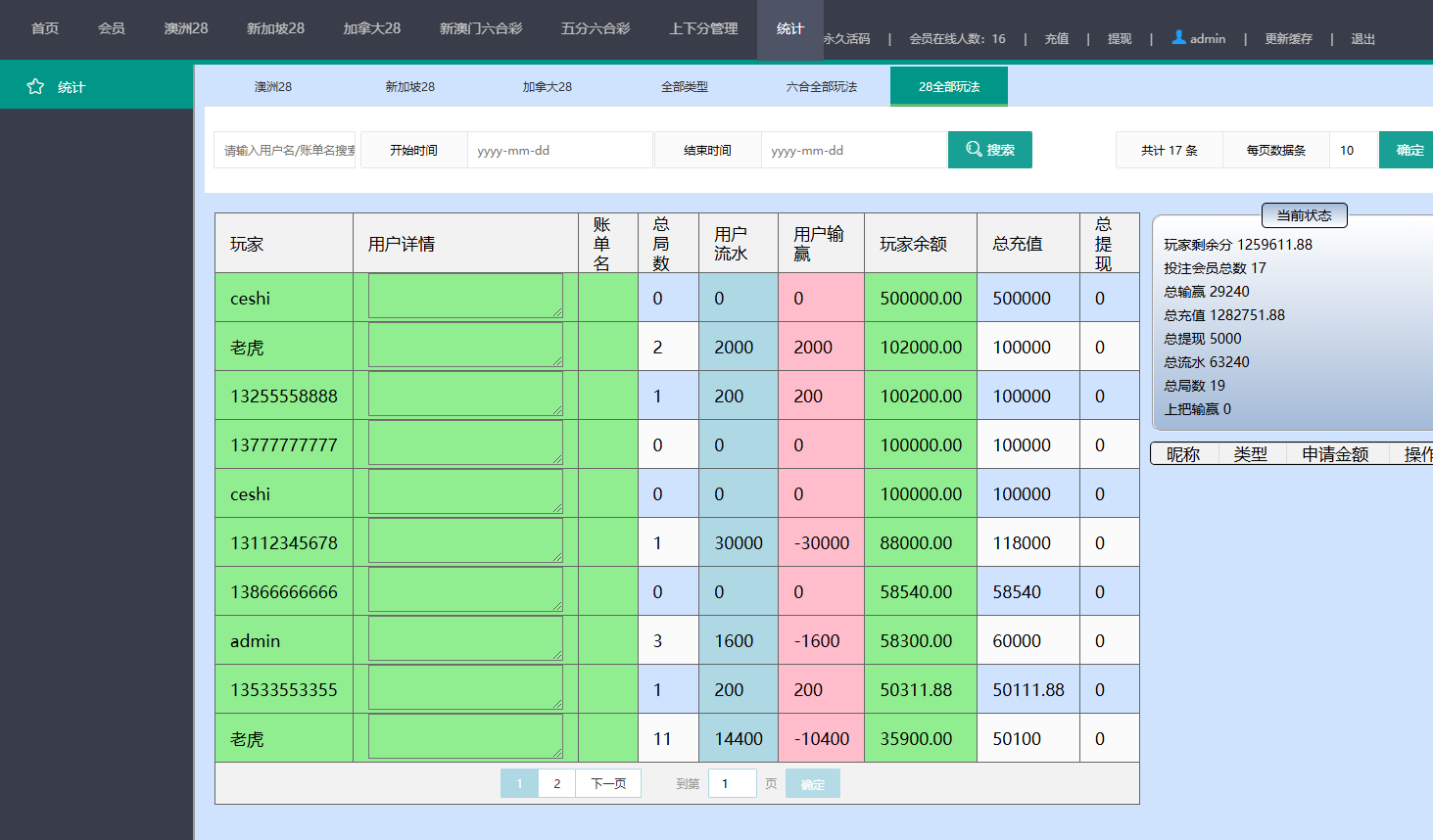Click 会员在线人数: 16 in the header
The image size is (1433, 840).
[x=957, y=39]
